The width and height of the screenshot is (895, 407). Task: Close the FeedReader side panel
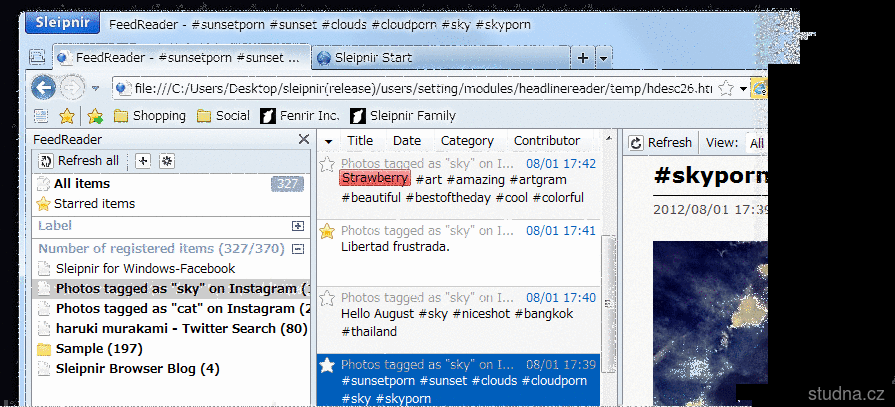pos(304,139)
